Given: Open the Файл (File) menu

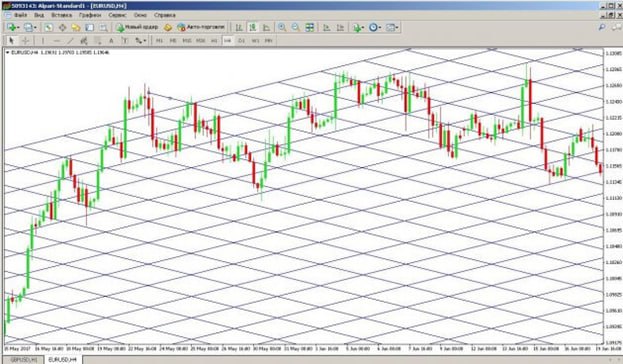Looking at the screenshot, I should coord(21,15).
